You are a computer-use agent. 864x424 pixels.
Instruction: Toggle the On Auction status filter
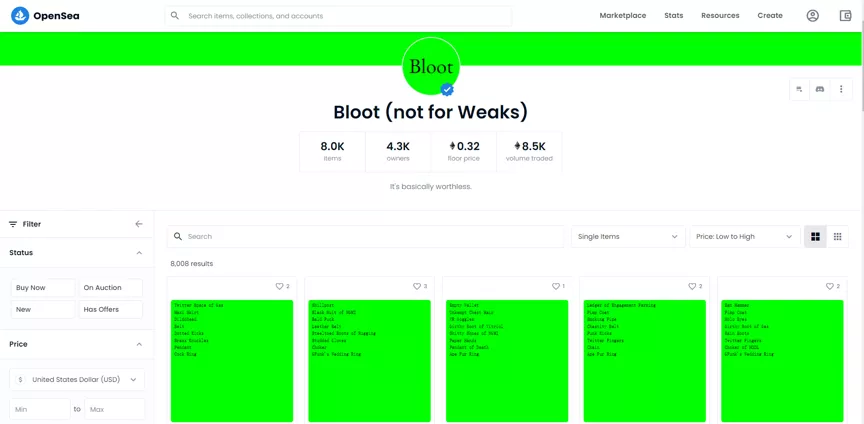[x=111, y=288]
